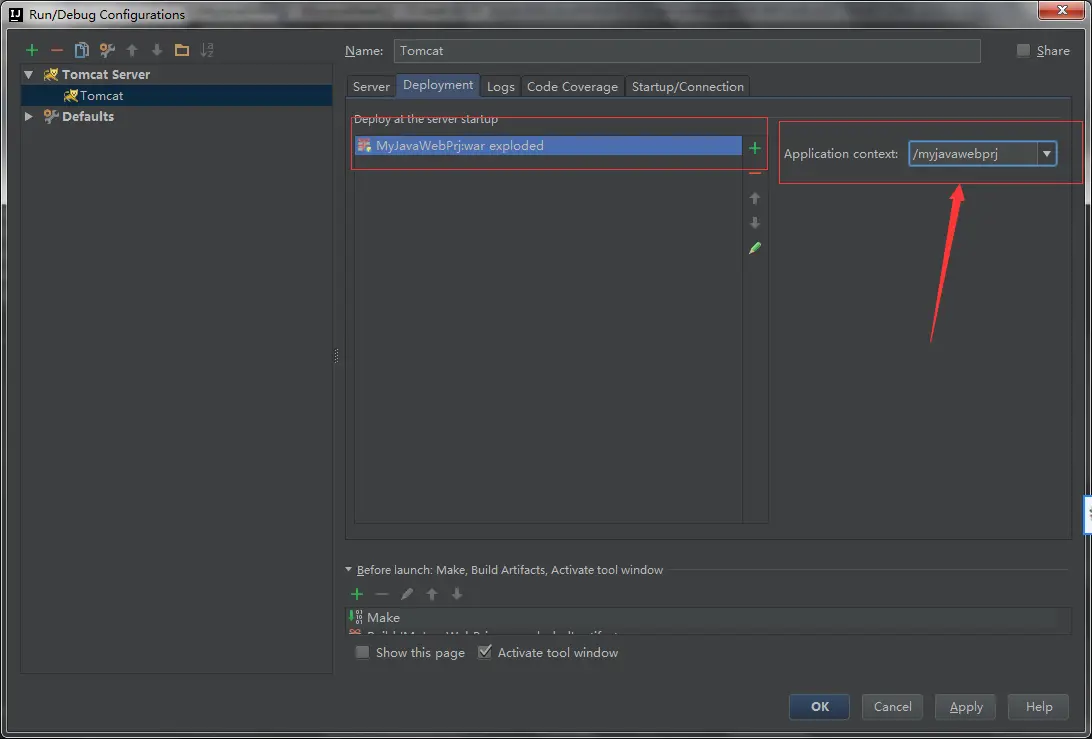Open the Logs tab
The height and width of the screenshot is (739, 1092).
point(501,86)
